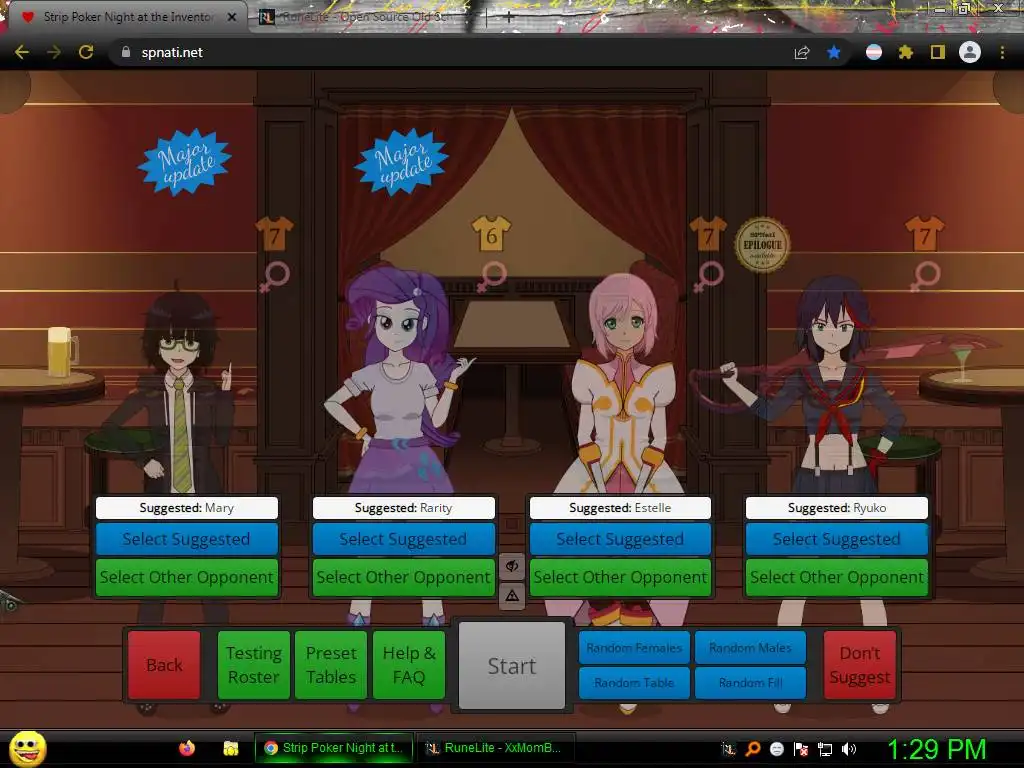1024x768 pixels.
Task: Click Rarity's female gender symbol
Action: point(491,277)
